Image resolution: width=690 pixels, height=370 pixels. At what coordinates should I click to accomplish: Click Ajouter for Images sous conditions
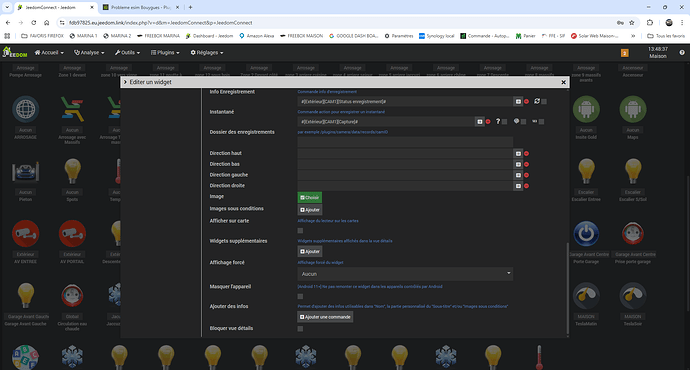coord(309,210)
